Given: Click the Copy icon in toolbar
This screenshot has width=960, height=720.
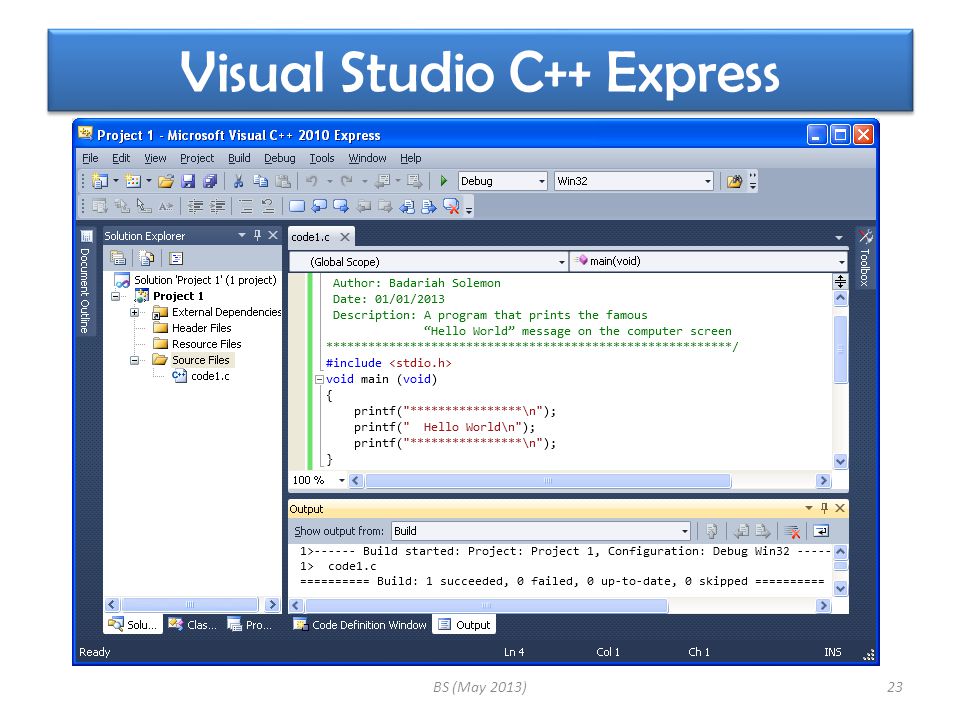Looking at the screenshot, I should (261, 181).
